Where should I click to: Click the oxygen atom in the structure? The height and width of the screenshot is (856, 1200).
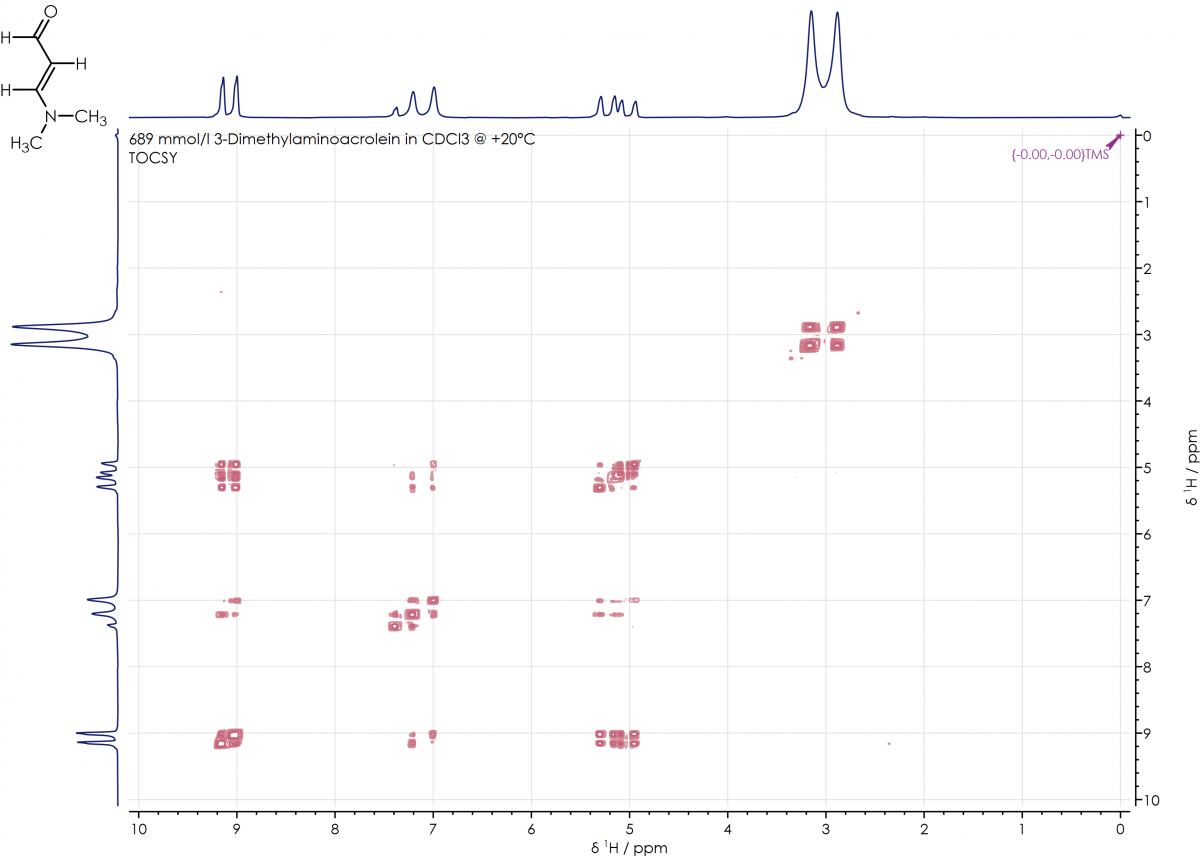click(x=51, y=11)
